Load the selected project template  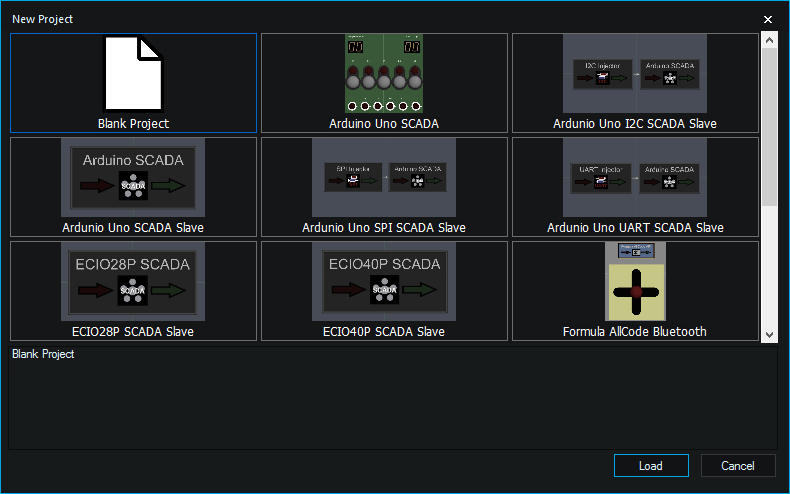click(x=651, y=466)
